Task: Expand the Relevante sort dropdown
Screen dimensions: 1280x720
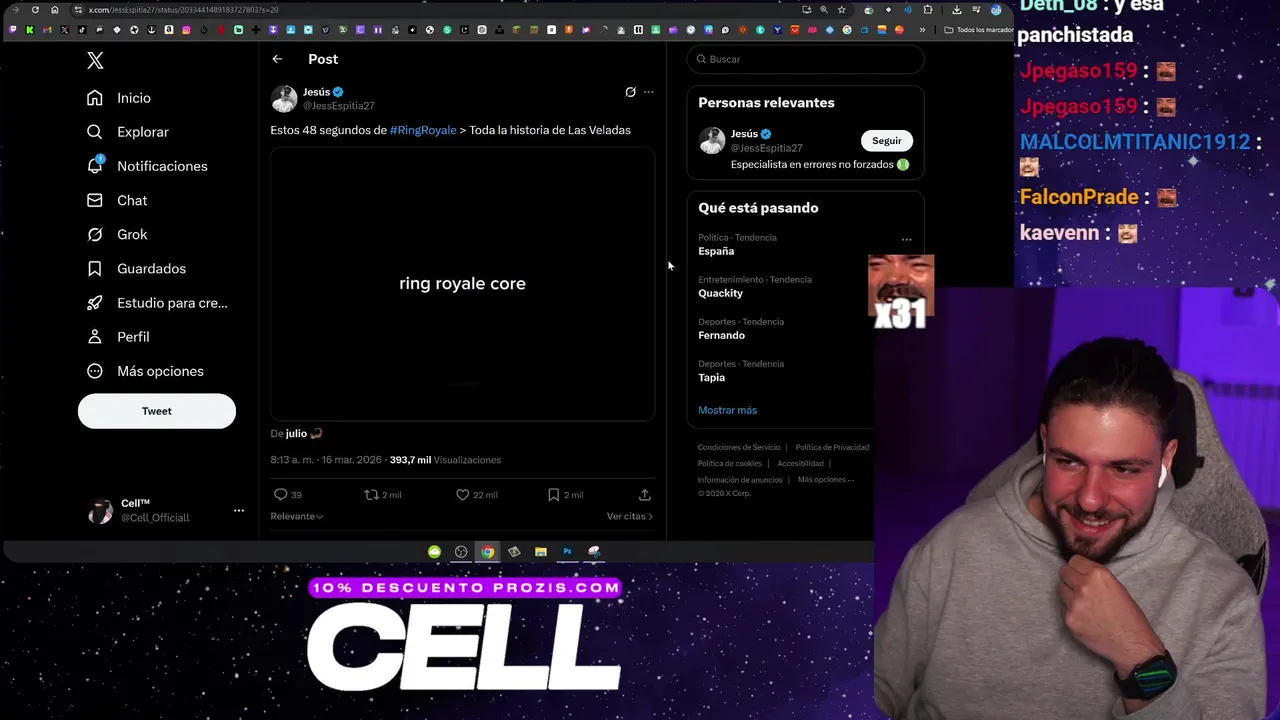Action: click(x=297, y=516)
